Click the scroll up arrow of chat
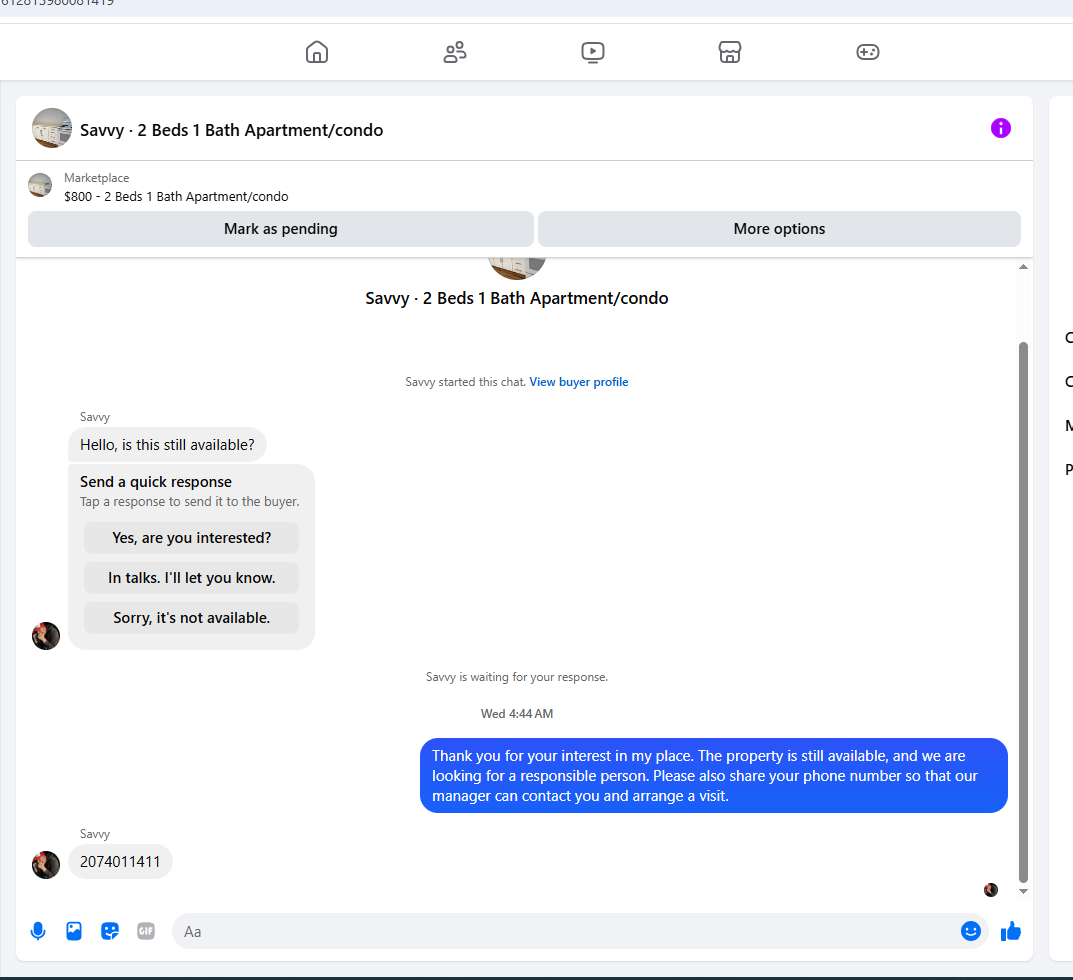Viewport: 1073px width, 980px height. [x=1023, y=267]
